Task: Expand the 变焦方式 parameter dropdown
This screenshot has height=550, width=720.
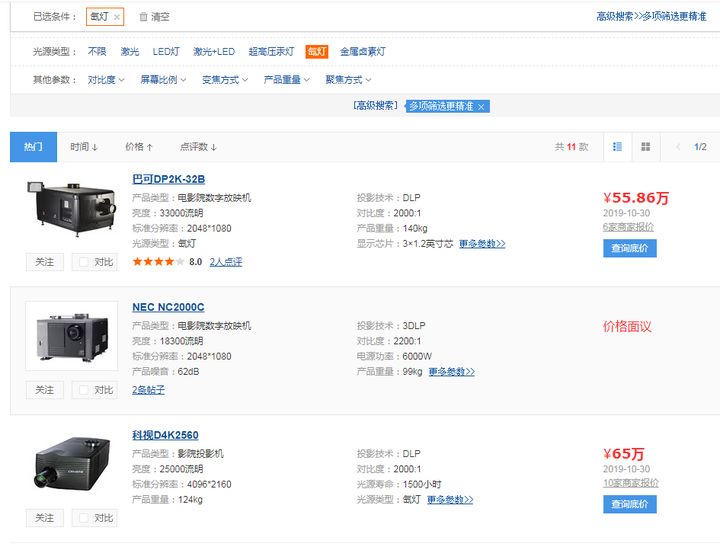Action: [225, 80]
